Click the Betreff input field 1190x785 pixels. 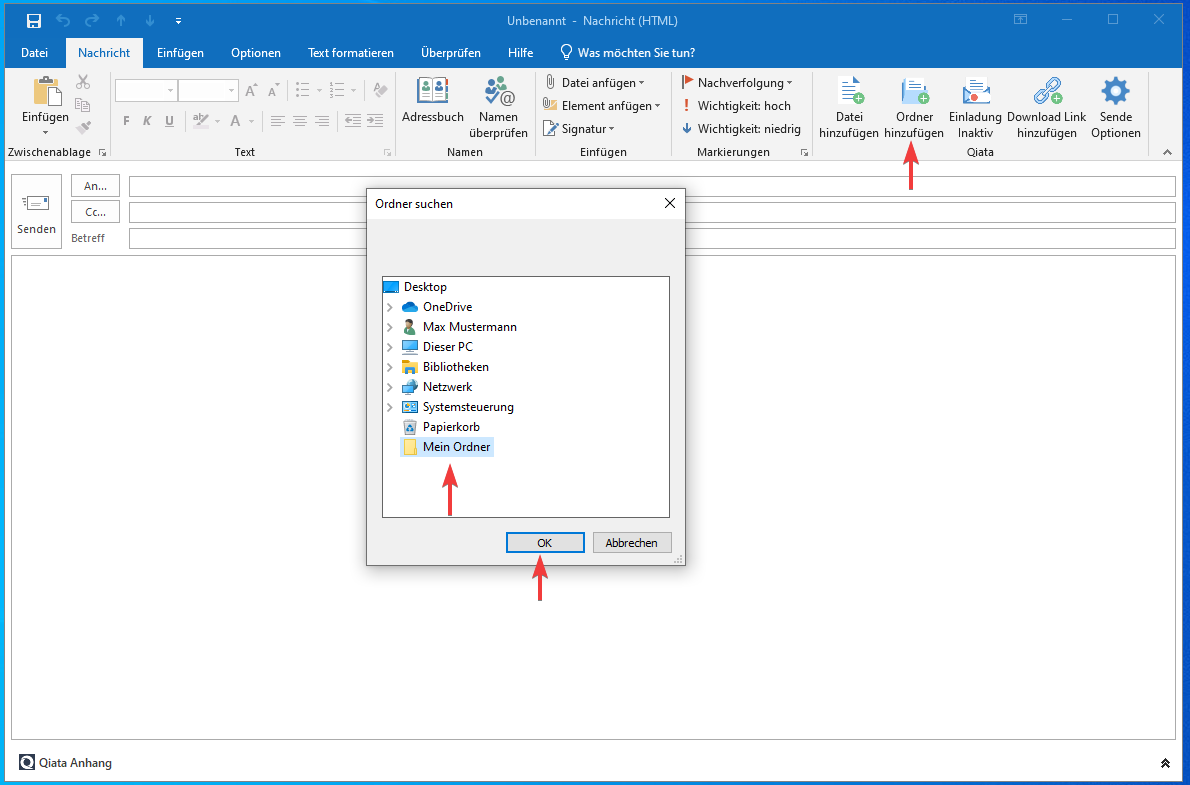pos(651,238)
